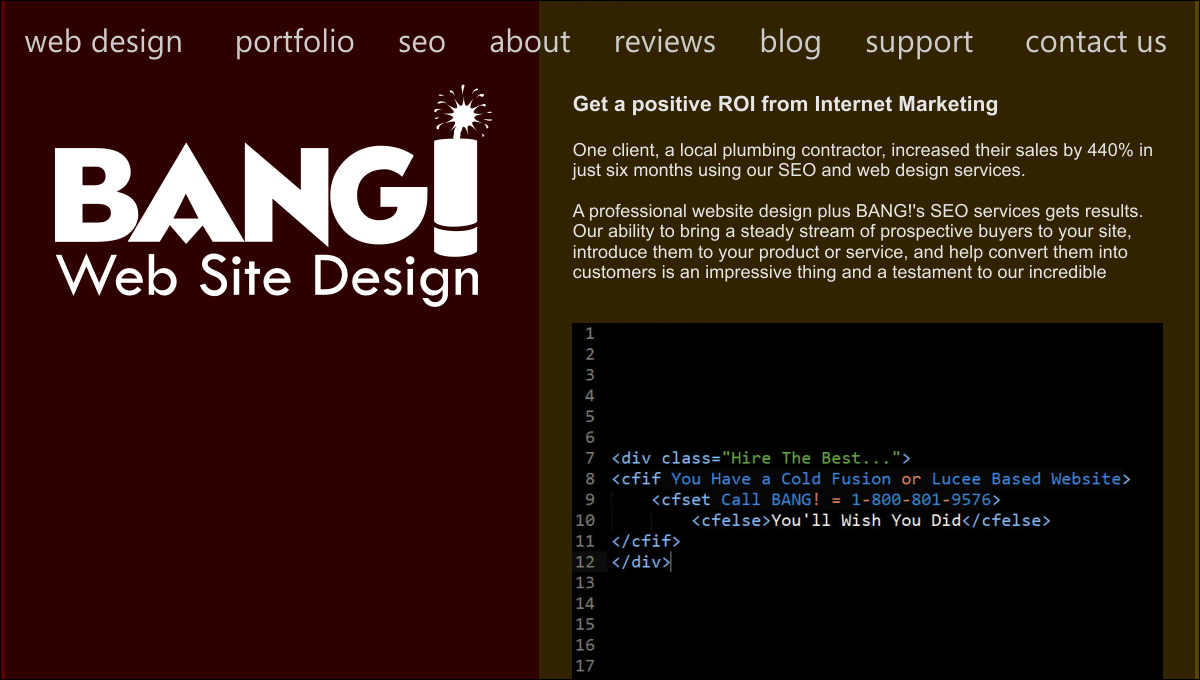Screen dimensions: 1200x680
Task: Go to the portfolio page
Action: click(x=295, y=42)
